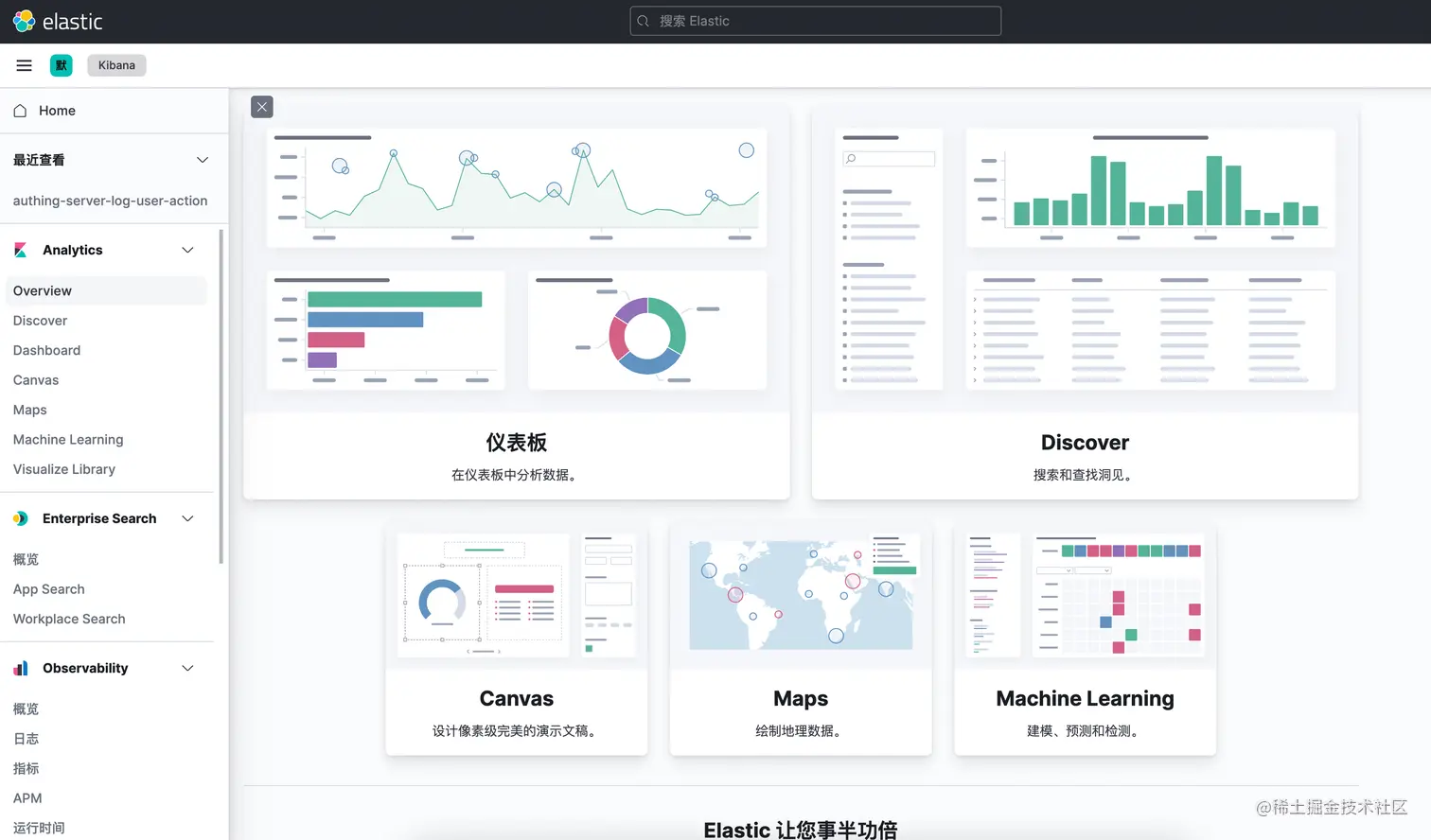
Task: Click the Analytics section heading
Action: click(73, 250)
